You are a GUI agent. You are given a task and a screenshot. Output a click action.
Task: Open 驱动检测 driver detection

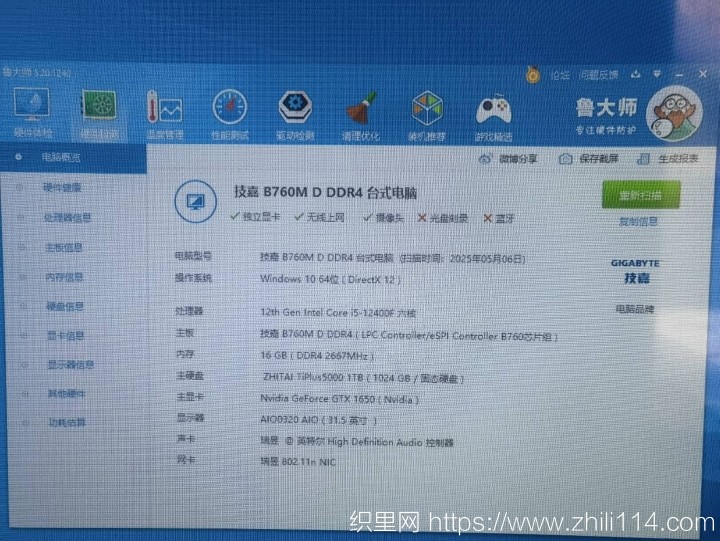click(x=295, y=116)
